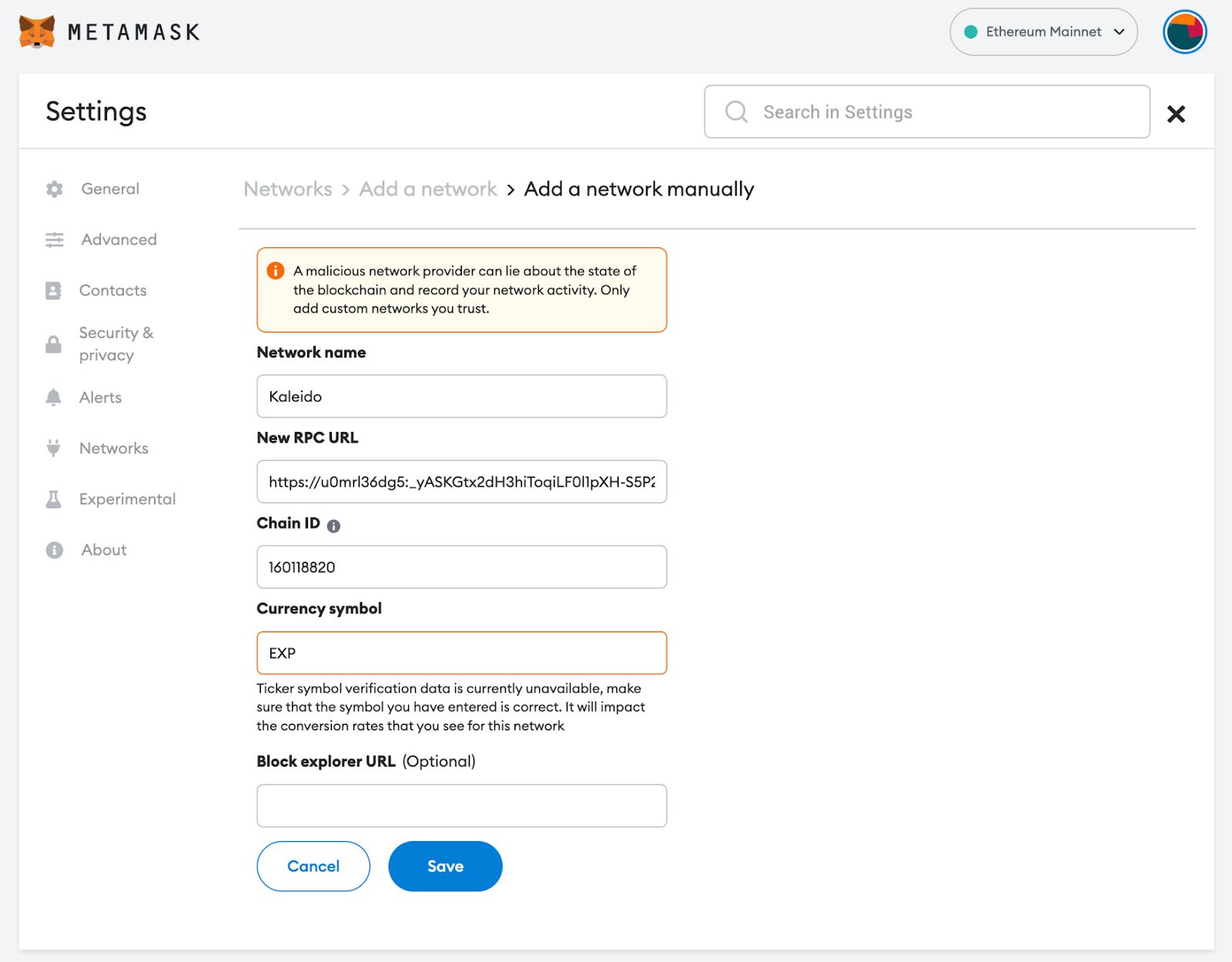Screen dimensions: 1232x962
Task: Click the Advanced sliders icon
Action: [54, 240]
